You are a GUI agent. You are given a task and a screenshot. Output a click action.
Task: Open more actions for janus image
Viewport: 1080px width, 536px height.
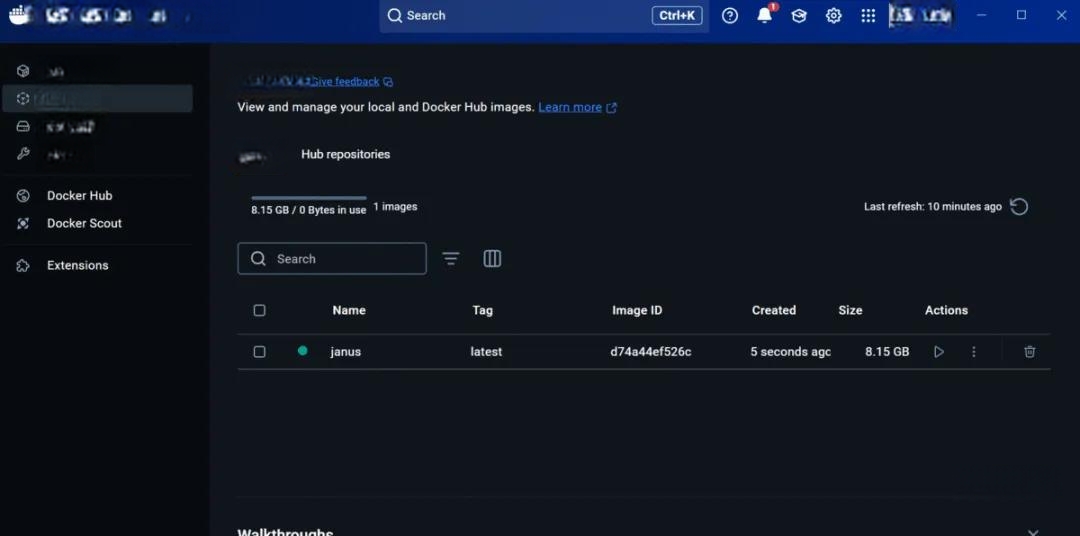click(x=973, y=352)
